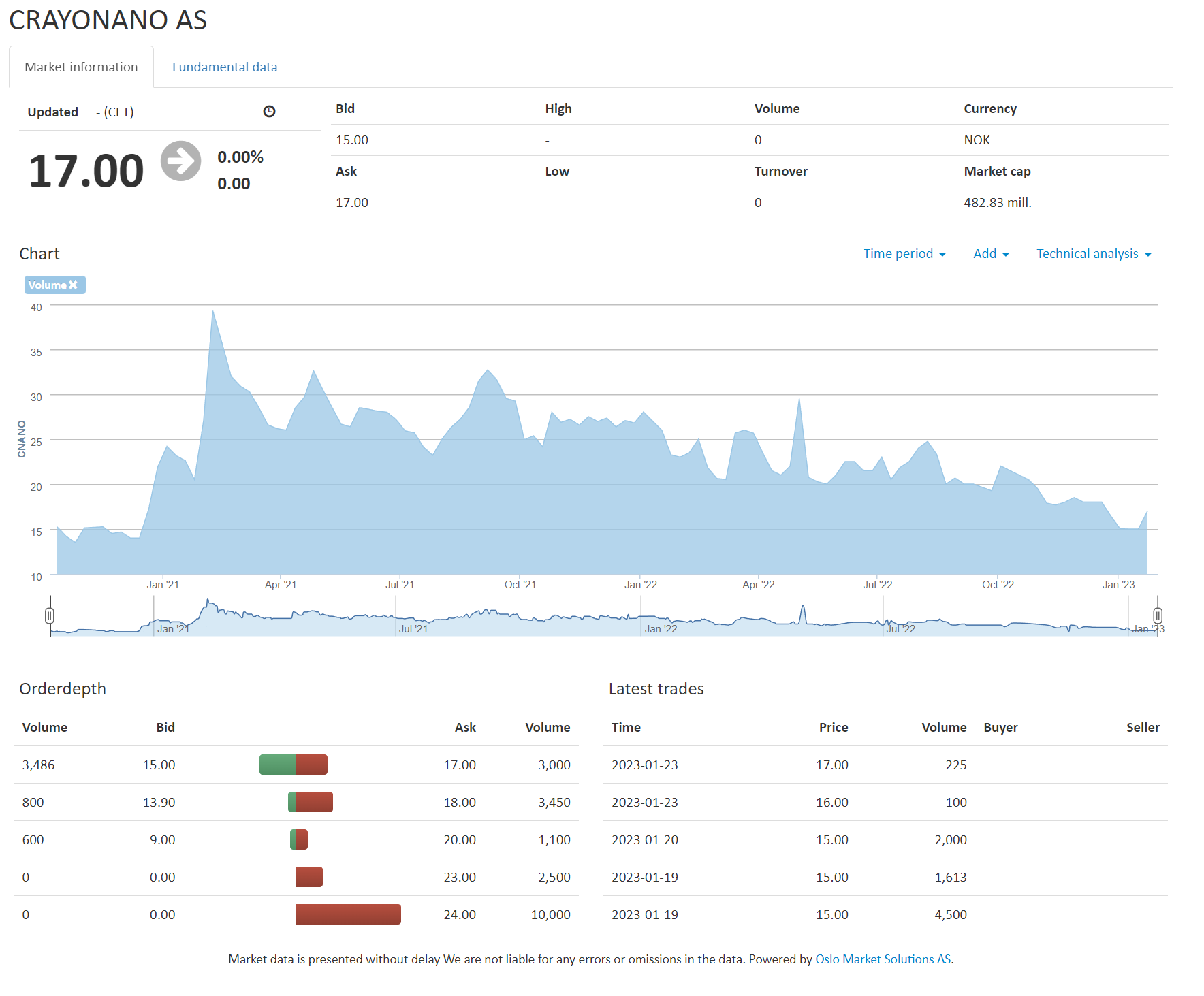Click the Seller header in Latest trades

1143,727
